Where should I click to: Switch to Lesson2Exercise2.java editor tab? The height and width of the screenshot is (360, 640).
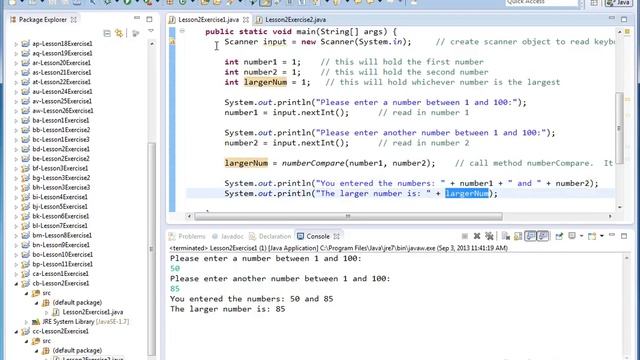[x=291, y=20]
